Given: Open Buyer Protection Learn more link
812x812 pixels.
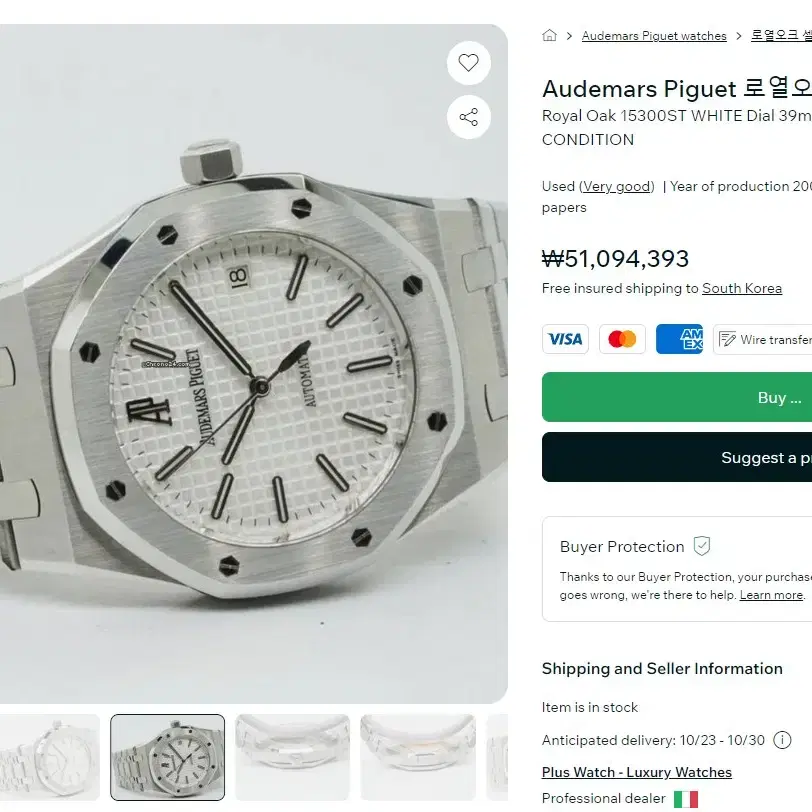Looking at the screenshot, I should 772,595.
